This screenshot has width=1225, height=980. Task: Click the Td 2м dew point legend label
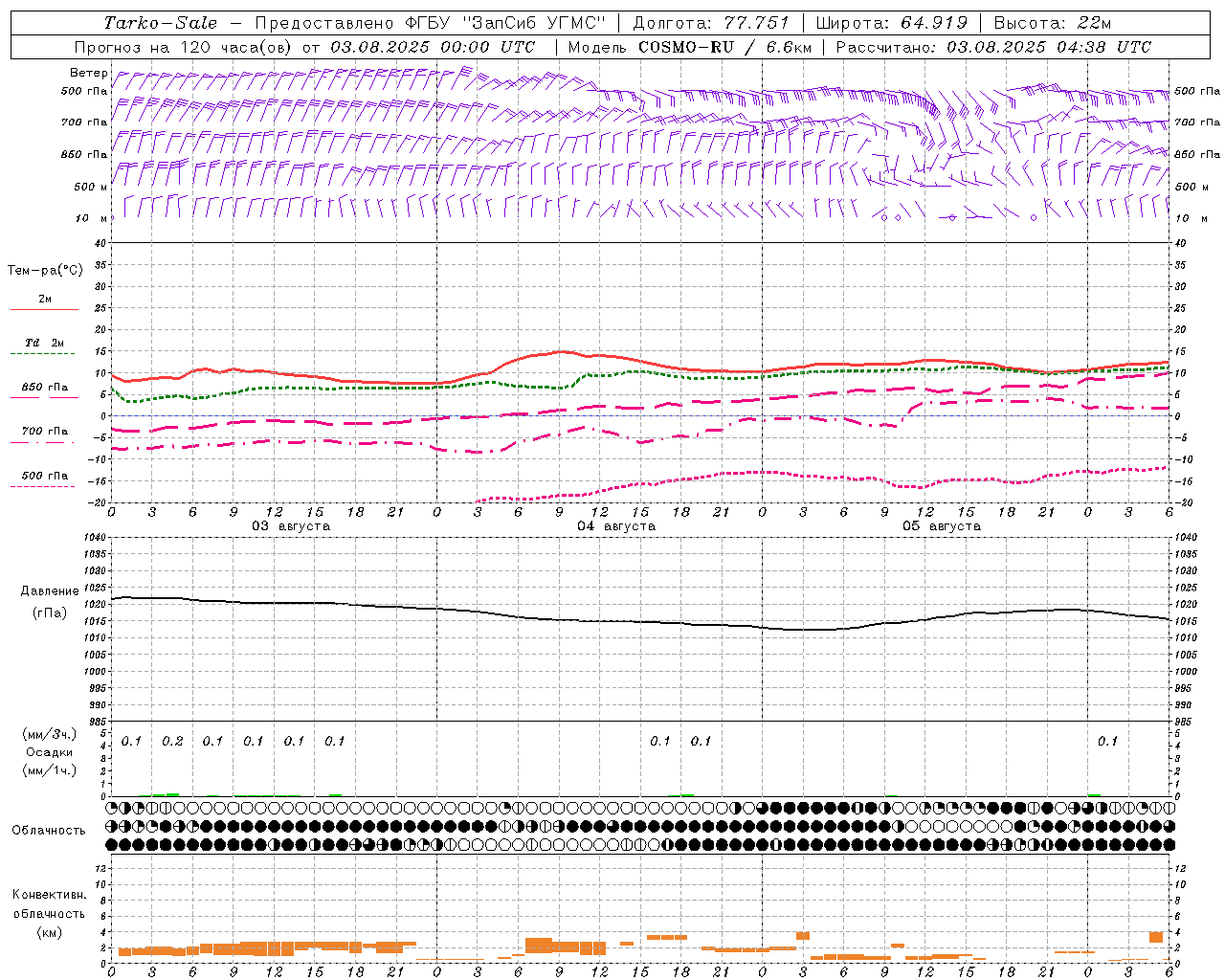[x=44, y=342]
